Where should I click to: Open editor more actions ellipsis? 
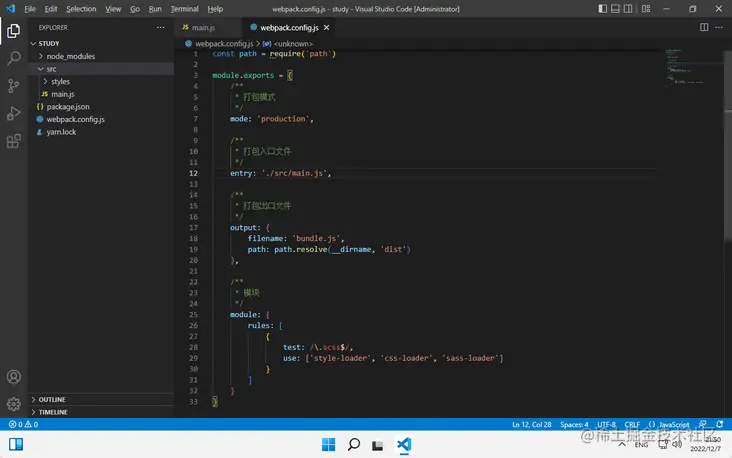pos(719,28)
